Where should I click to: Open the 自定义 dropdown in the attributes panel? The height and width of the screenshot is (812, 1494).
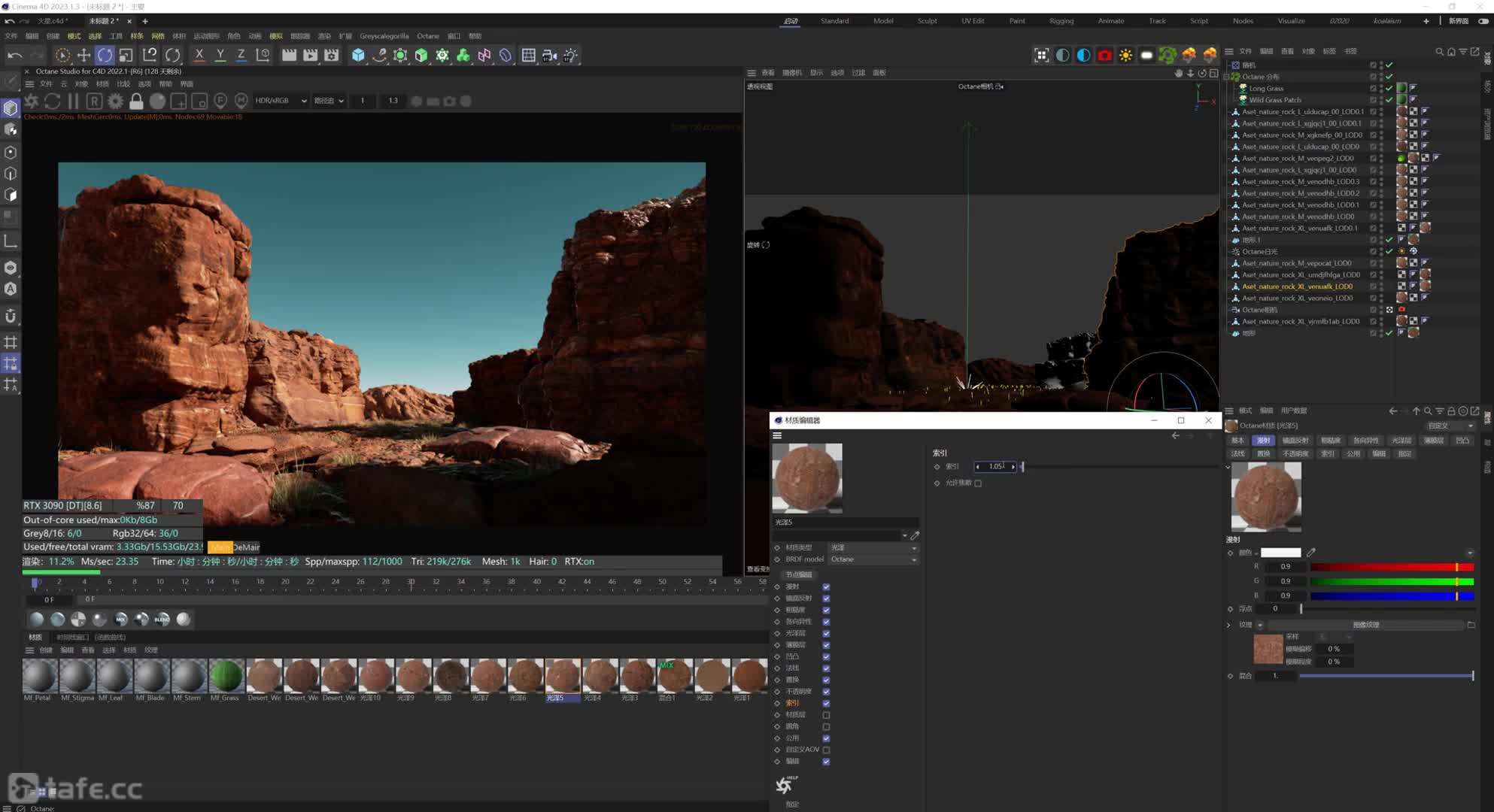(1450, 426)
